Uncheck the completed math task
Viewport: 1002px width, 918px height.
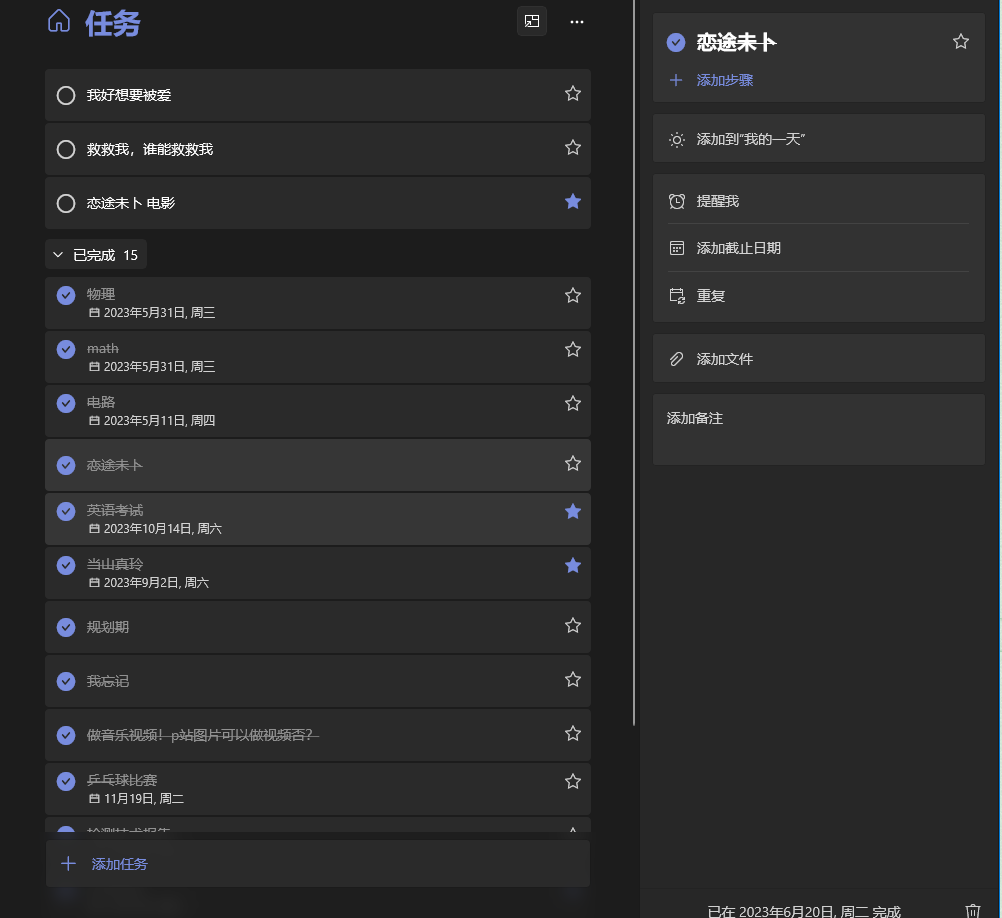[66, 350]
